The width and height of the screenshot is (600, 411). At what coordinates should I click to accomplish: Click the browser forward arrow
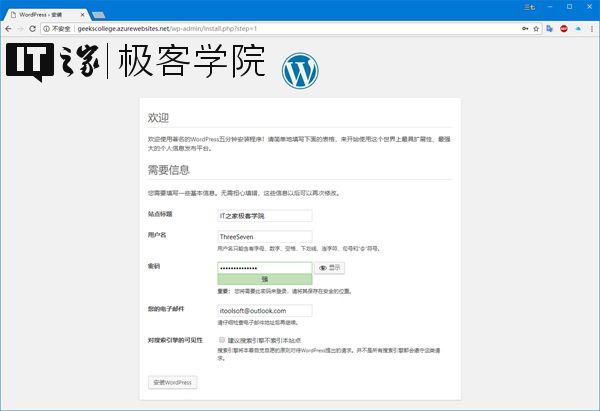coord(20,29)
